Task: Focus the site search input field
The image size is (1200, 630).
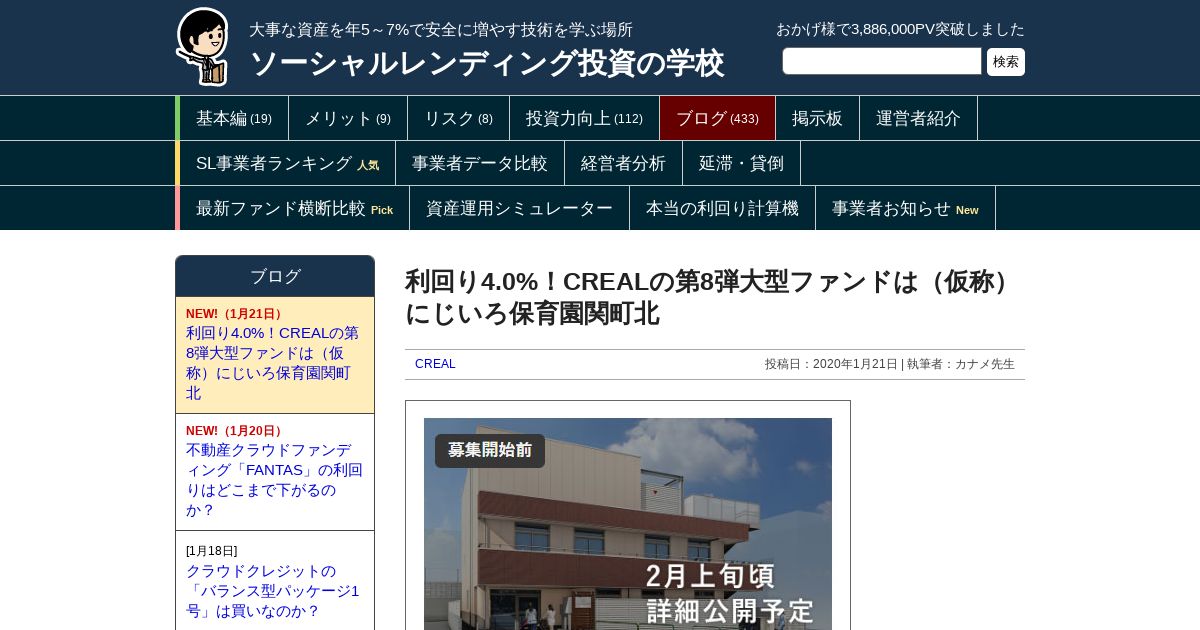Action: click(x=882, y=61)
